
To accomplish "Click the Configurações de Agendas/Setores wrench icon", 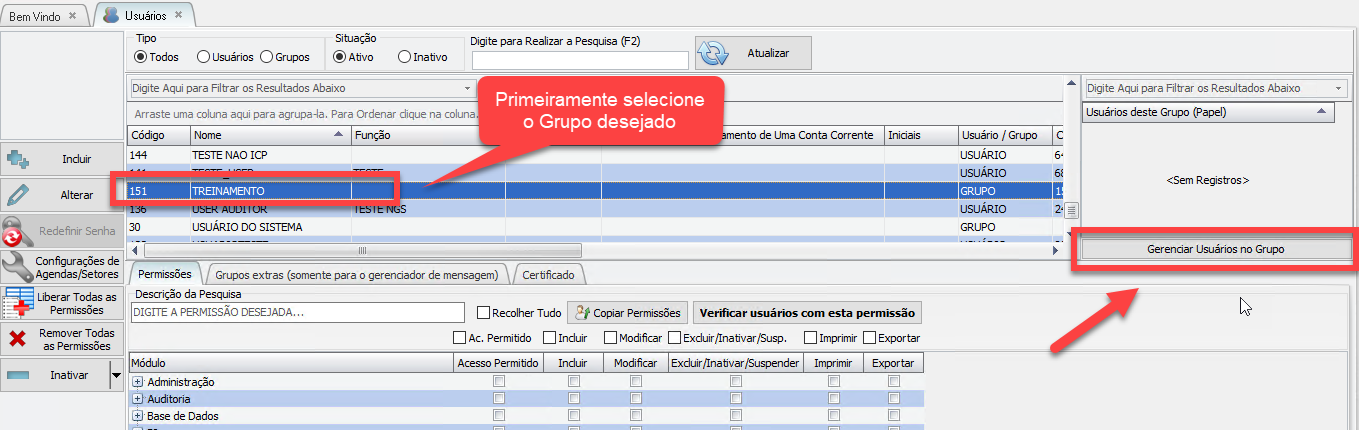I will 17,267.
